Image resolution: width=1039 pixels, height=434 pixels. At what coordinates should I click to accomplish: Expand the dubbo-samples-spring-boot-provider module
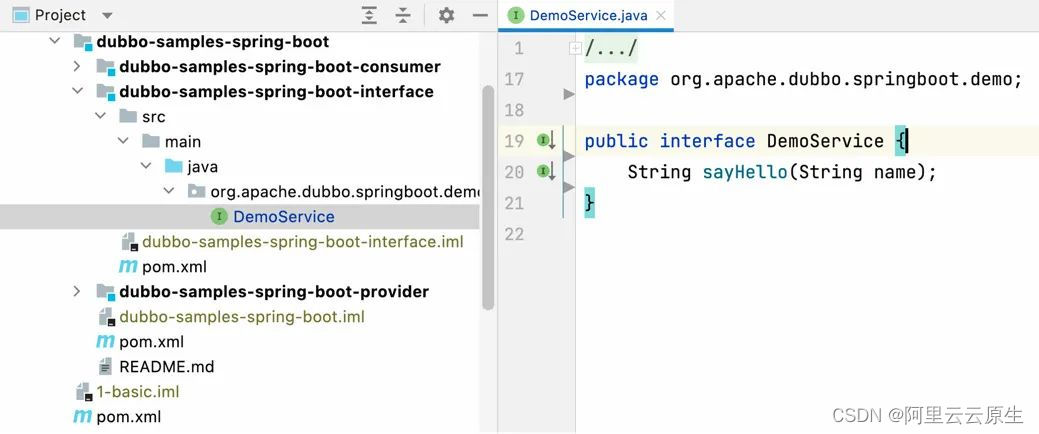77,291
